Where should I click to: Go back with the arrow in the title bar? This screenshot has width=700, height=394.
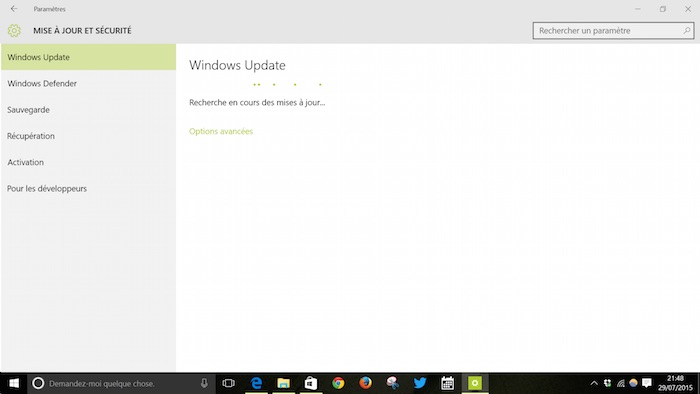pos(14,8)
